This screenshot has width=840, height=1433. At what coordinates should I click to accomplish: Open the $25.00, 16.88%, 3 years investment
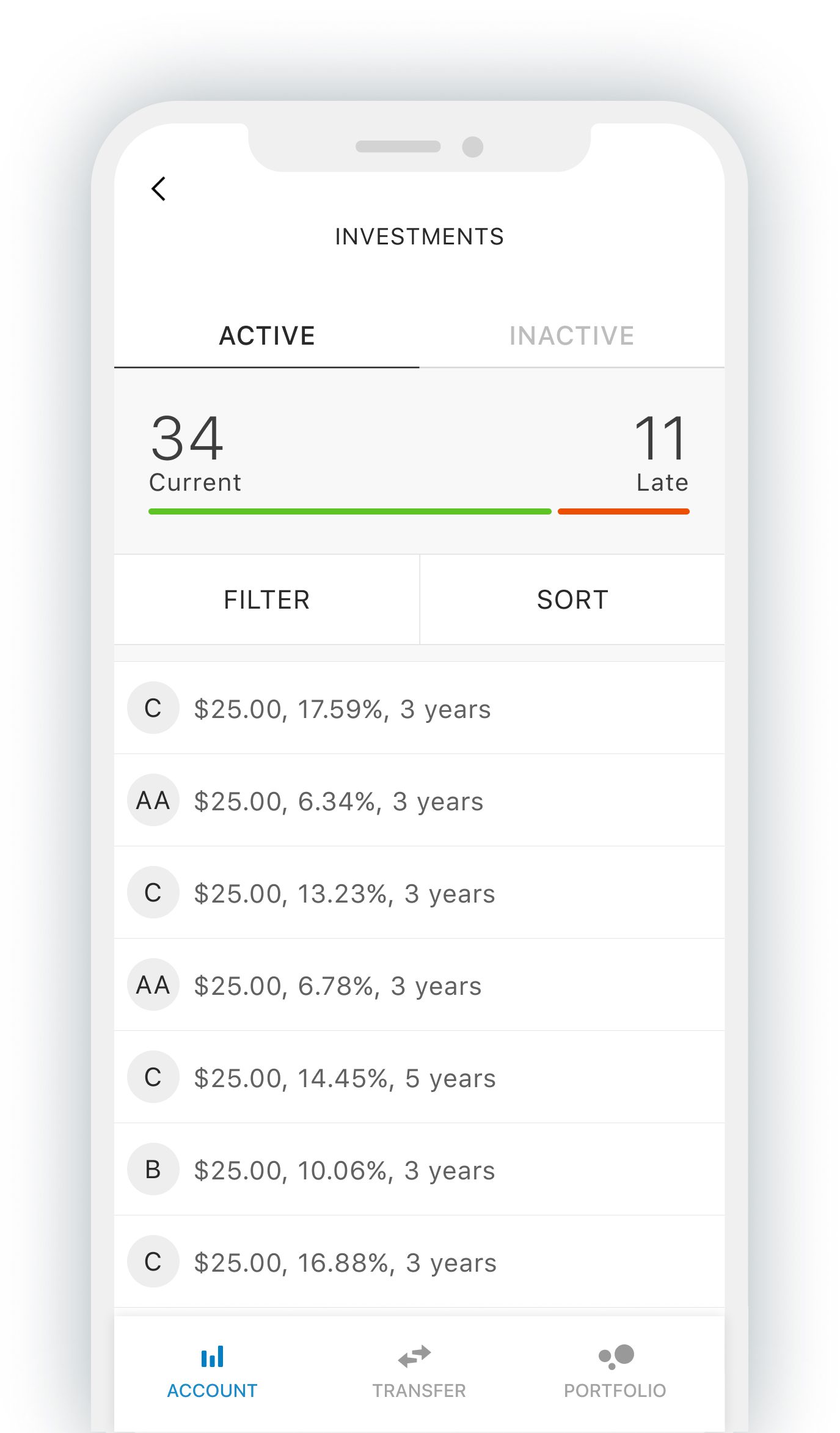coord(419,1261)
